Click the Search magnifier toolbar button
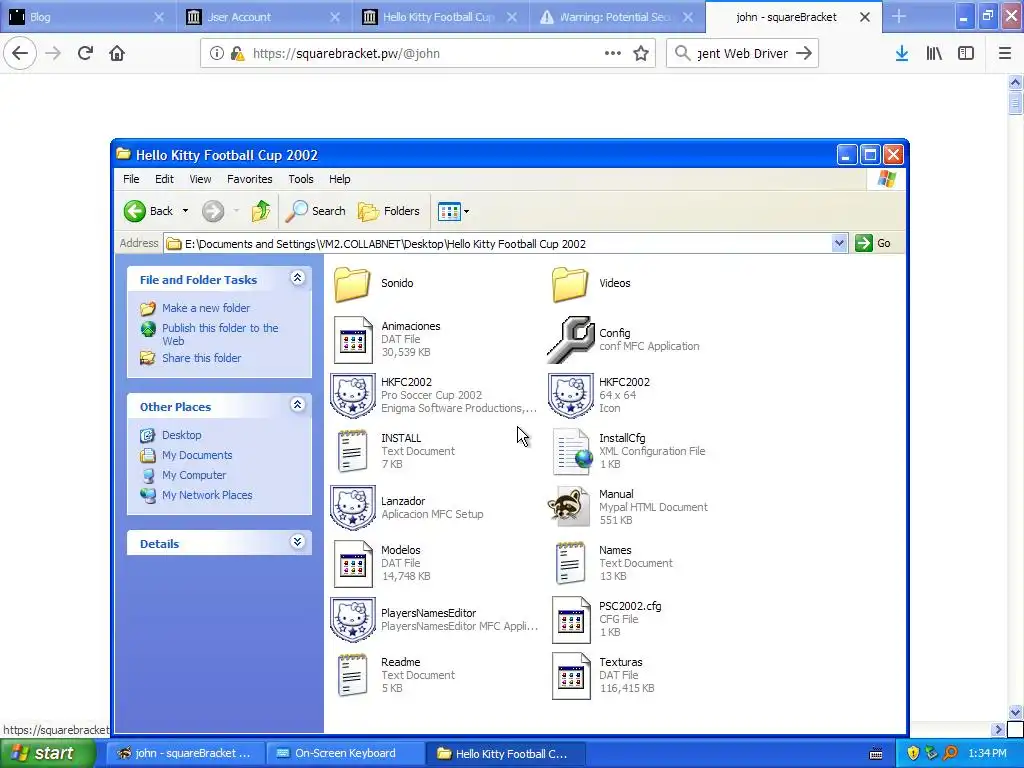The width and height of the screenshot is (1024, 768). coord(315,211)
